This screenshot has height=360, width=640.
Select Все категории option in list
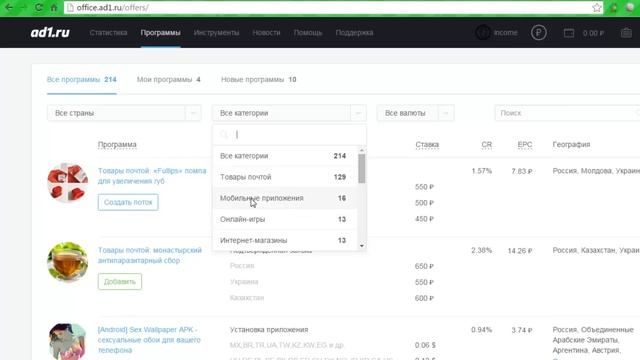(x=284, y=156)
